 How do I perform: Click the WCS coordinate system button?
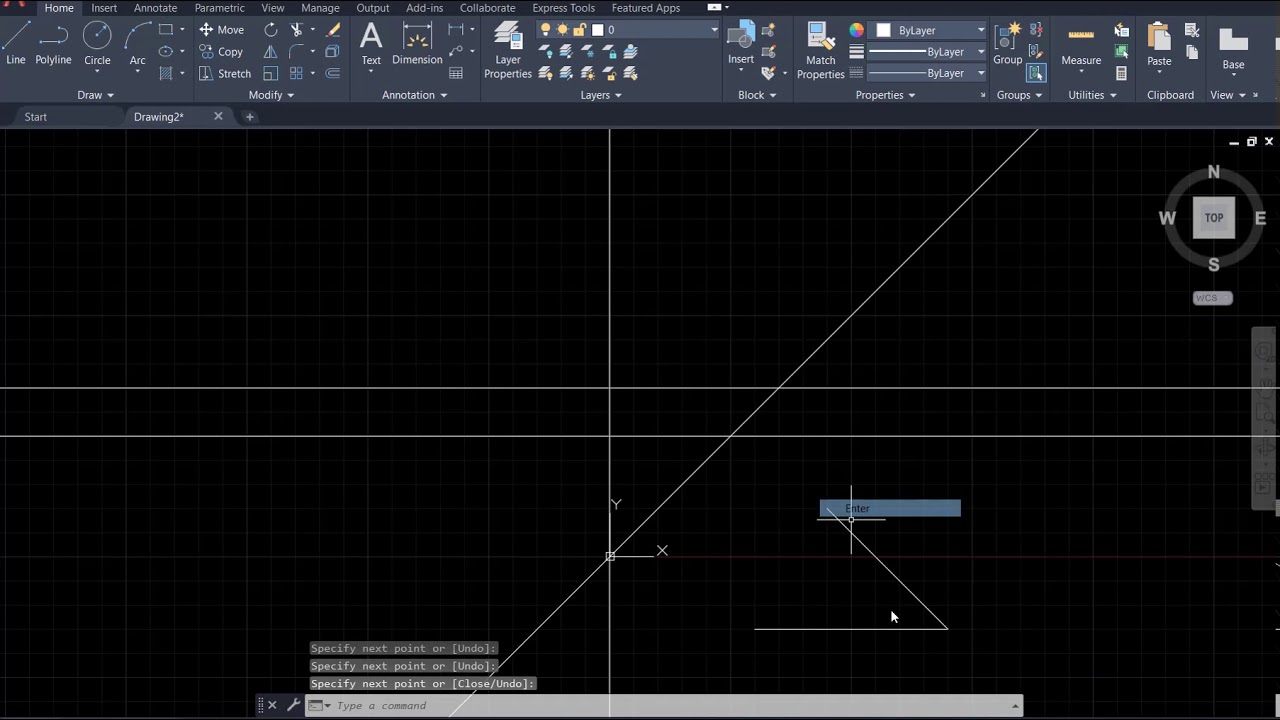(1212, 298)
